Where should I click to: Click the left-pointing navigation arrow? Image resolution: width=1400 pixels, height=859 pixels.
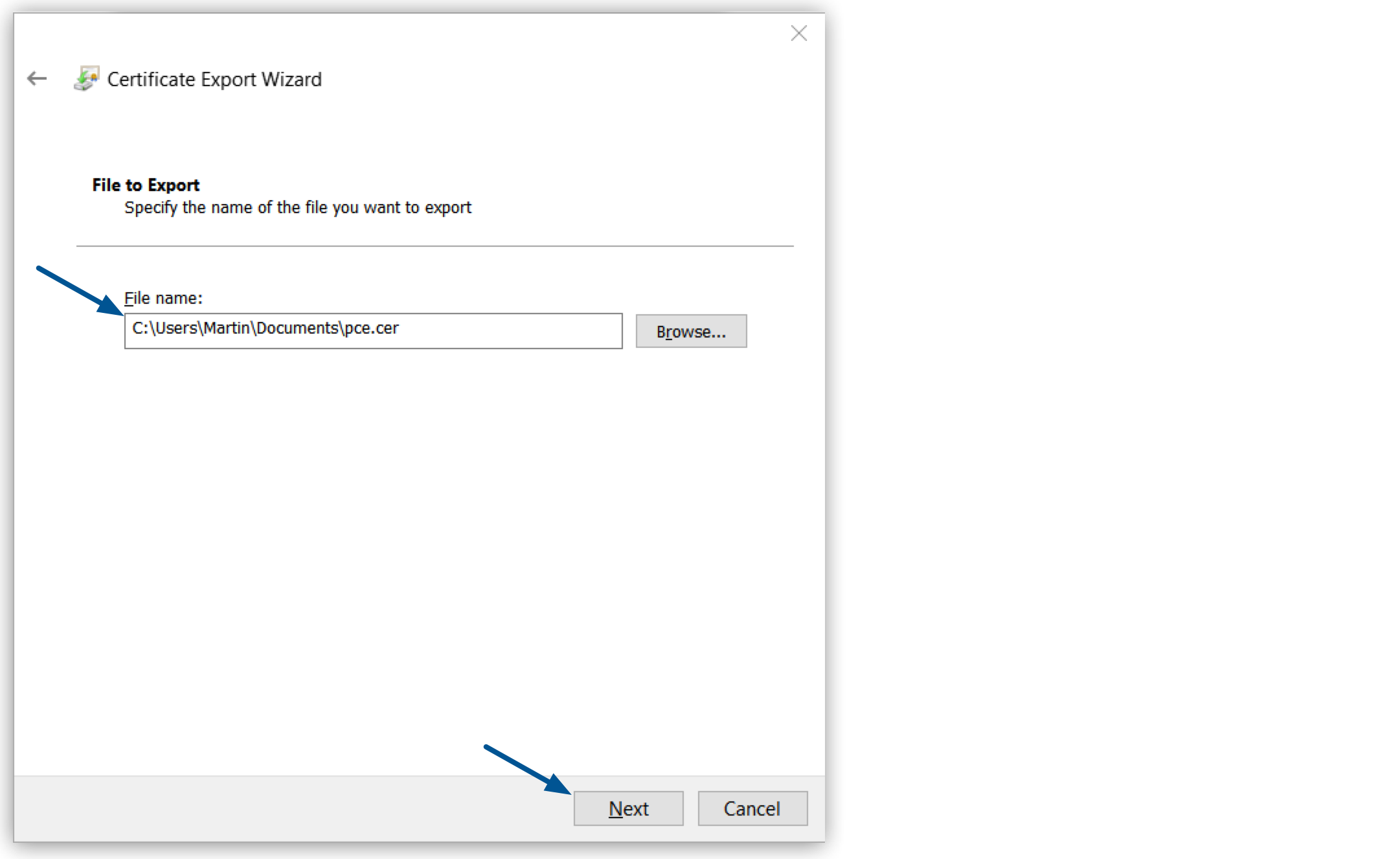[x=36, y=78]
